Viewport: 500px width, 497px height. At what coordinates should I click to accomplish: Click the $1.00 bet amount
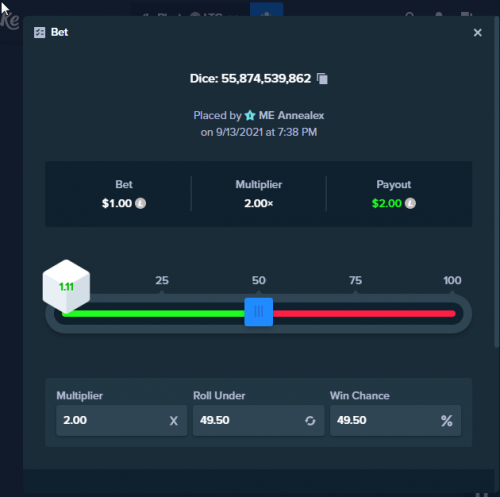tap(117, 203)
